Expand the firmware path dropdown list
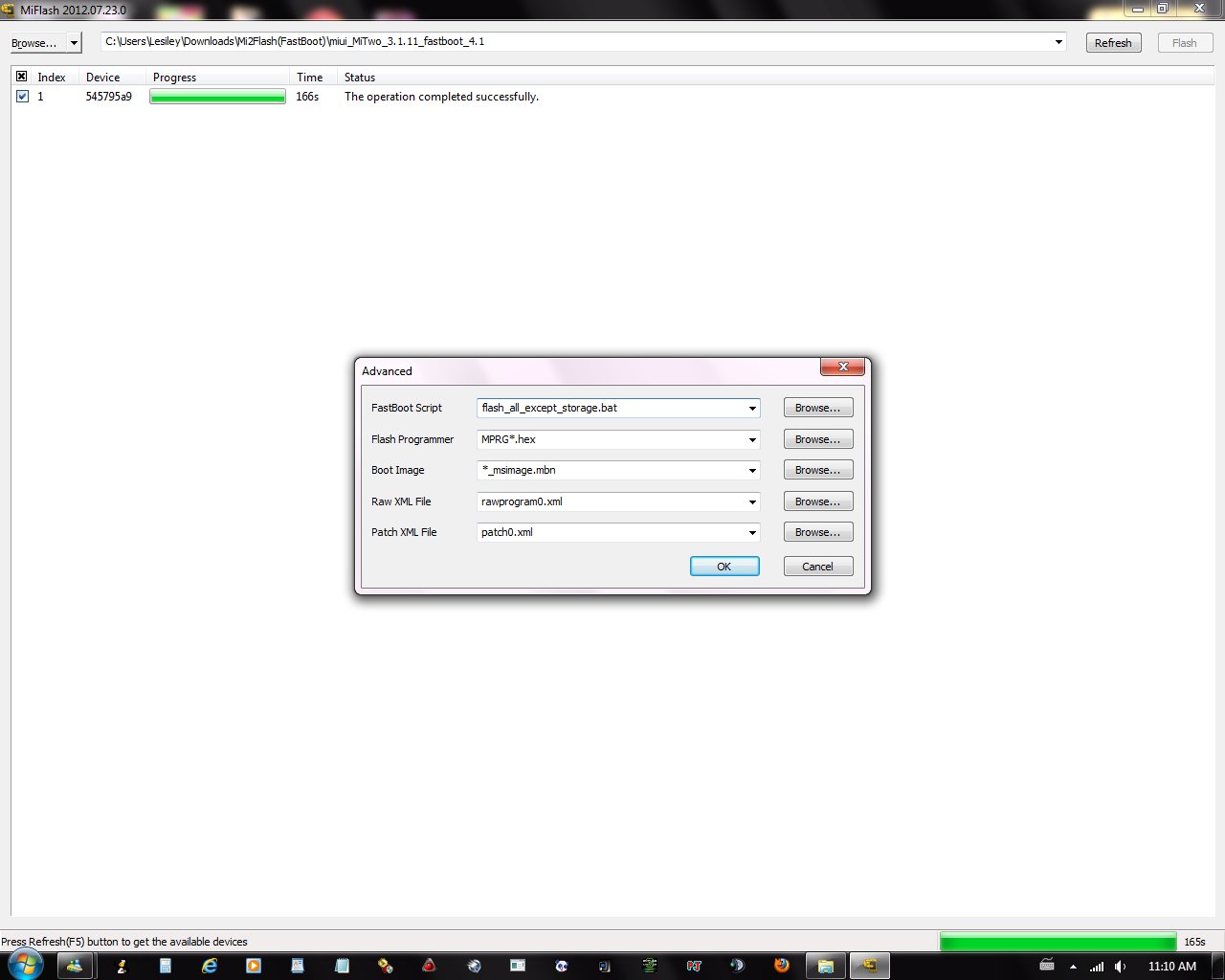The height and width of the screenshot is (980, 1225). coord(1058,42)
